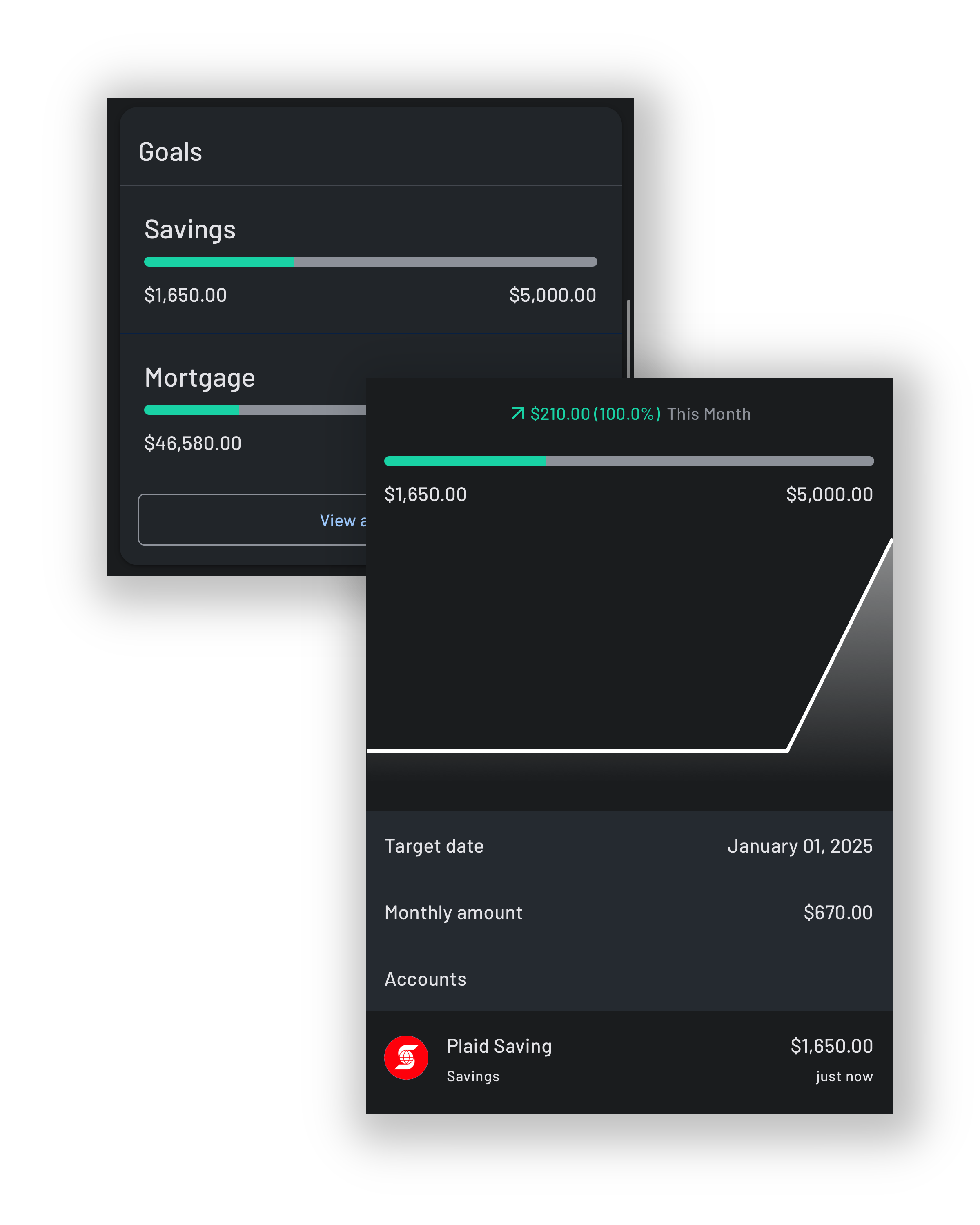This screenshot has height=1225, width=980.
Task: Open the Plaid Saving account entry
Action: point(629,1060)
